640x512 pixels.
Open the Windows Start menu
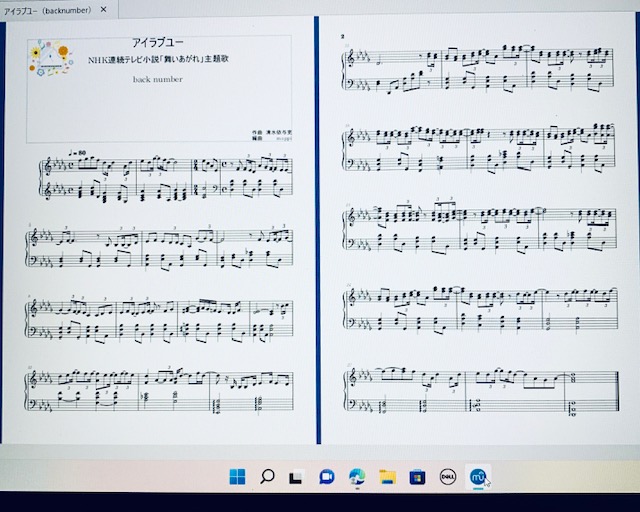237,476
